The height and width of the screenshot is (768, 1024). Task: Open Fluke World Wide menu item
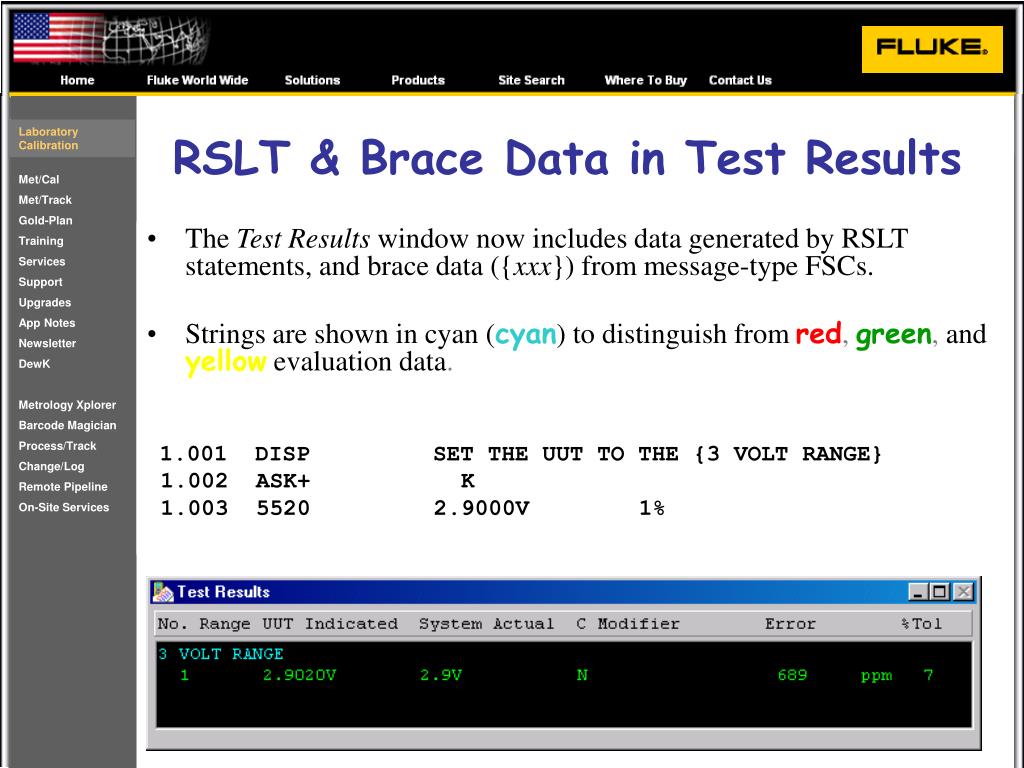click(x=197, y=80)
